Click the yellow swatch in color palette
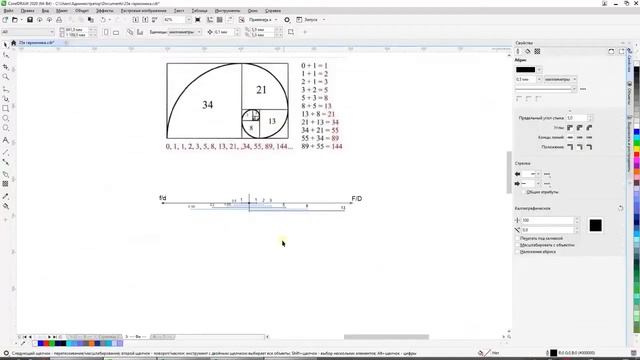Image resolution: width=640 pixels, height=360 pixels. [636, 149]
